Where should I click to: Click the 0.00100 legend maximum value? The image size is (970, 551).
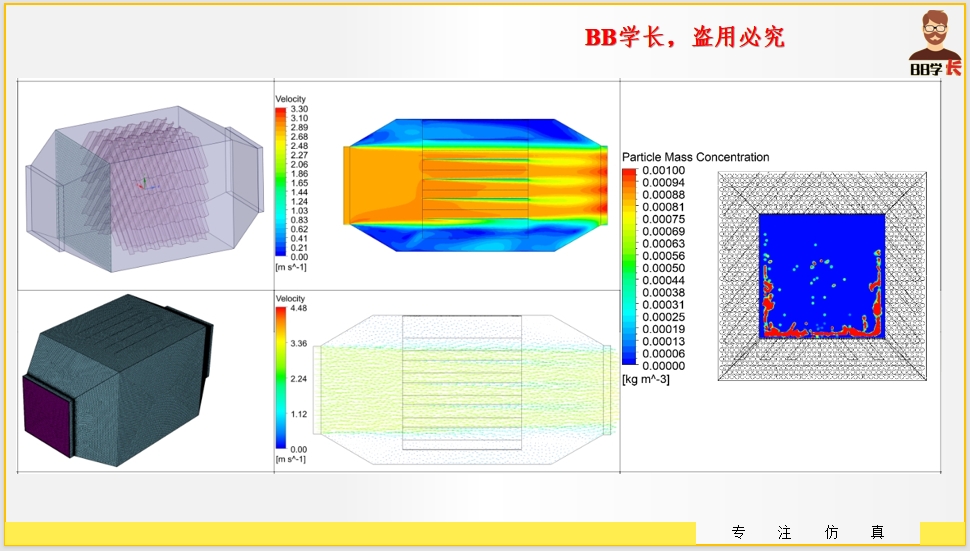coord(664,172)
